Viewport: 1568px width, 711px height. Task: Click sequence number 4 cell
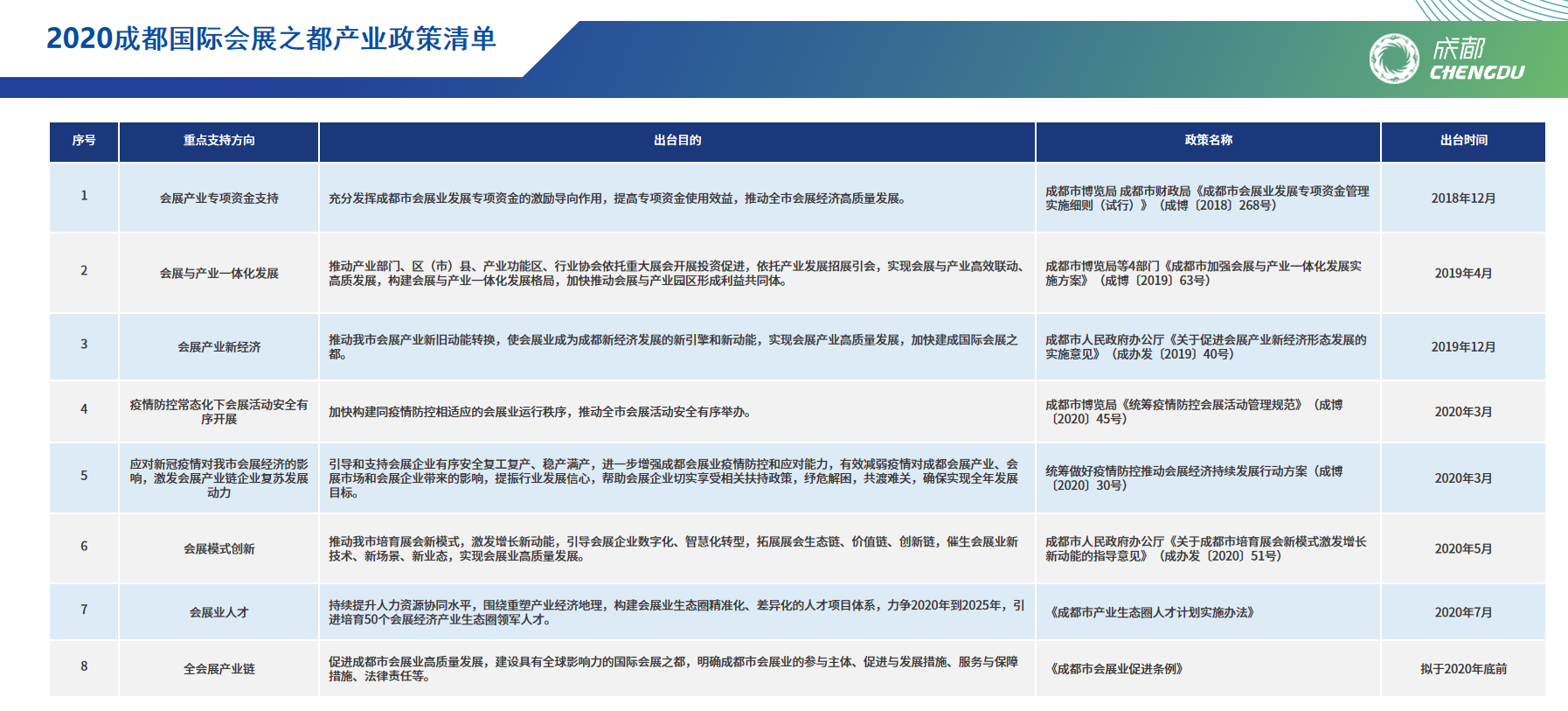84,409
